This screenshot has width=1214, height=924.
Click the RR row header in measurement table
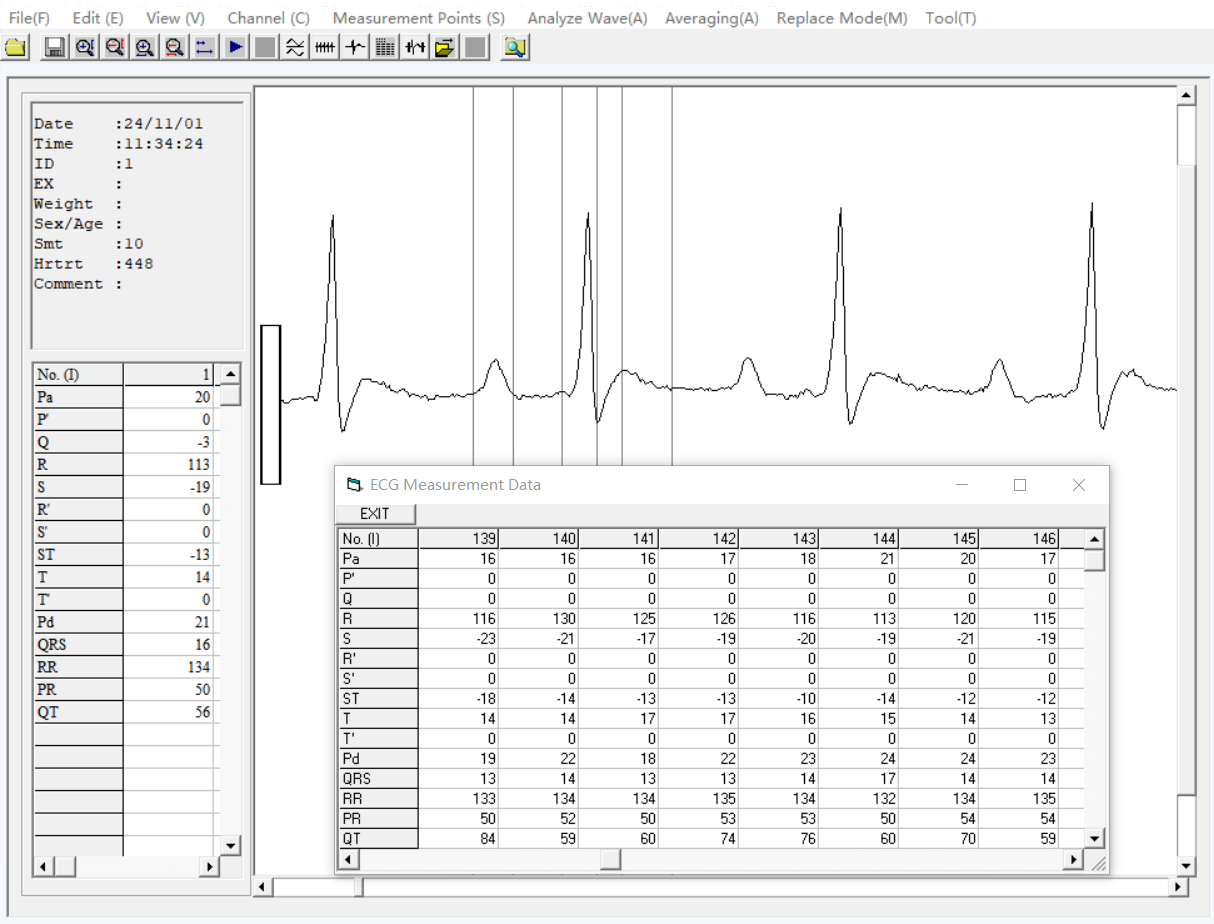(x=377, y=799)
